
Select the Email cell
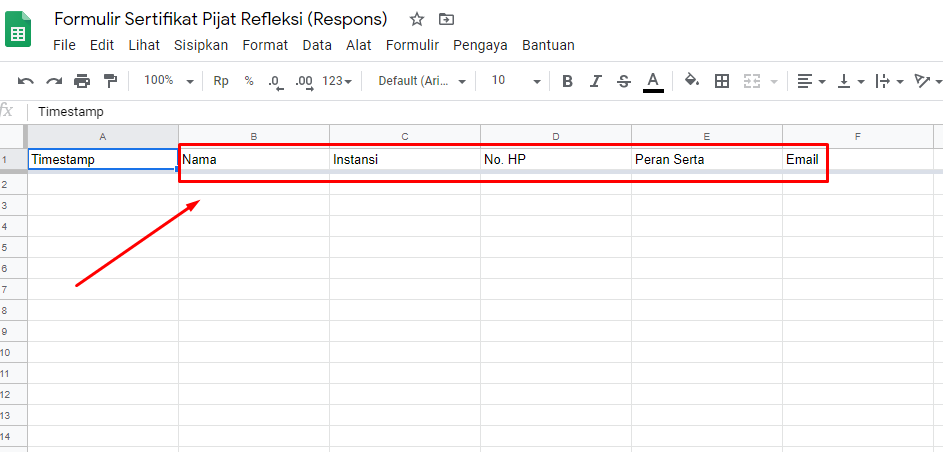pos(858,160)
